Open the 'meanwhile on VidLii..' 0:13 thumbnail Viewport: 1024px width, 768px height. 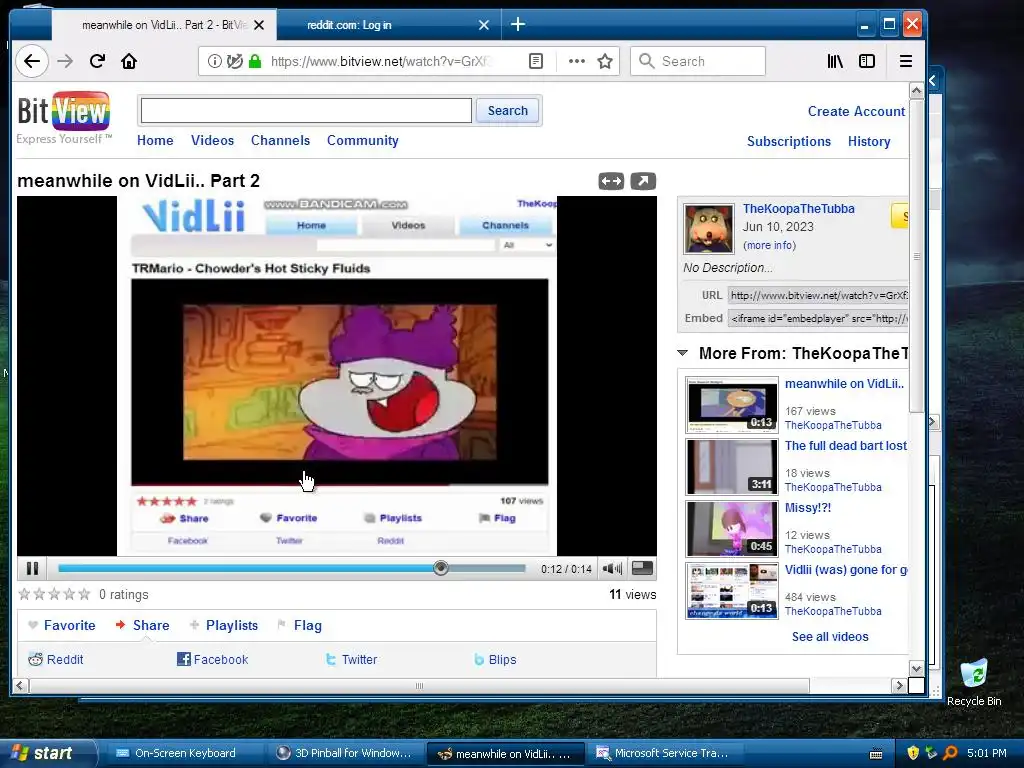(x=731, y=404)
